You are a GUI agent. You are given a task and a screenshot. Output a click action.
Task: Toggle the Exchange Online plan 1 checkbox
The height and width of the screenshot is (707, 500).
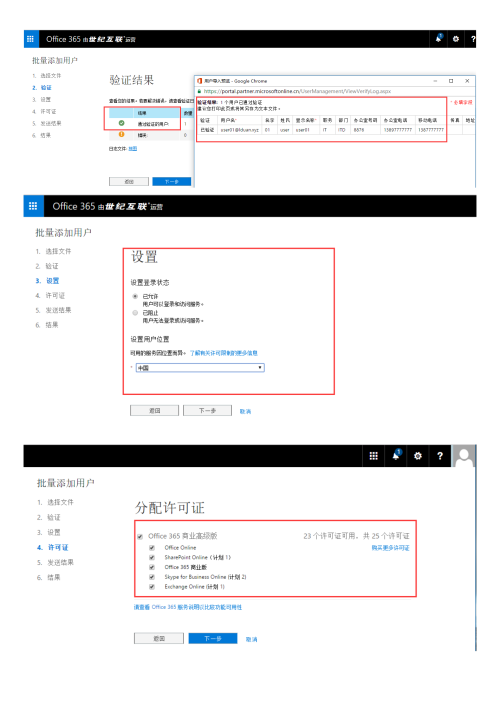[x=152, y=587]
